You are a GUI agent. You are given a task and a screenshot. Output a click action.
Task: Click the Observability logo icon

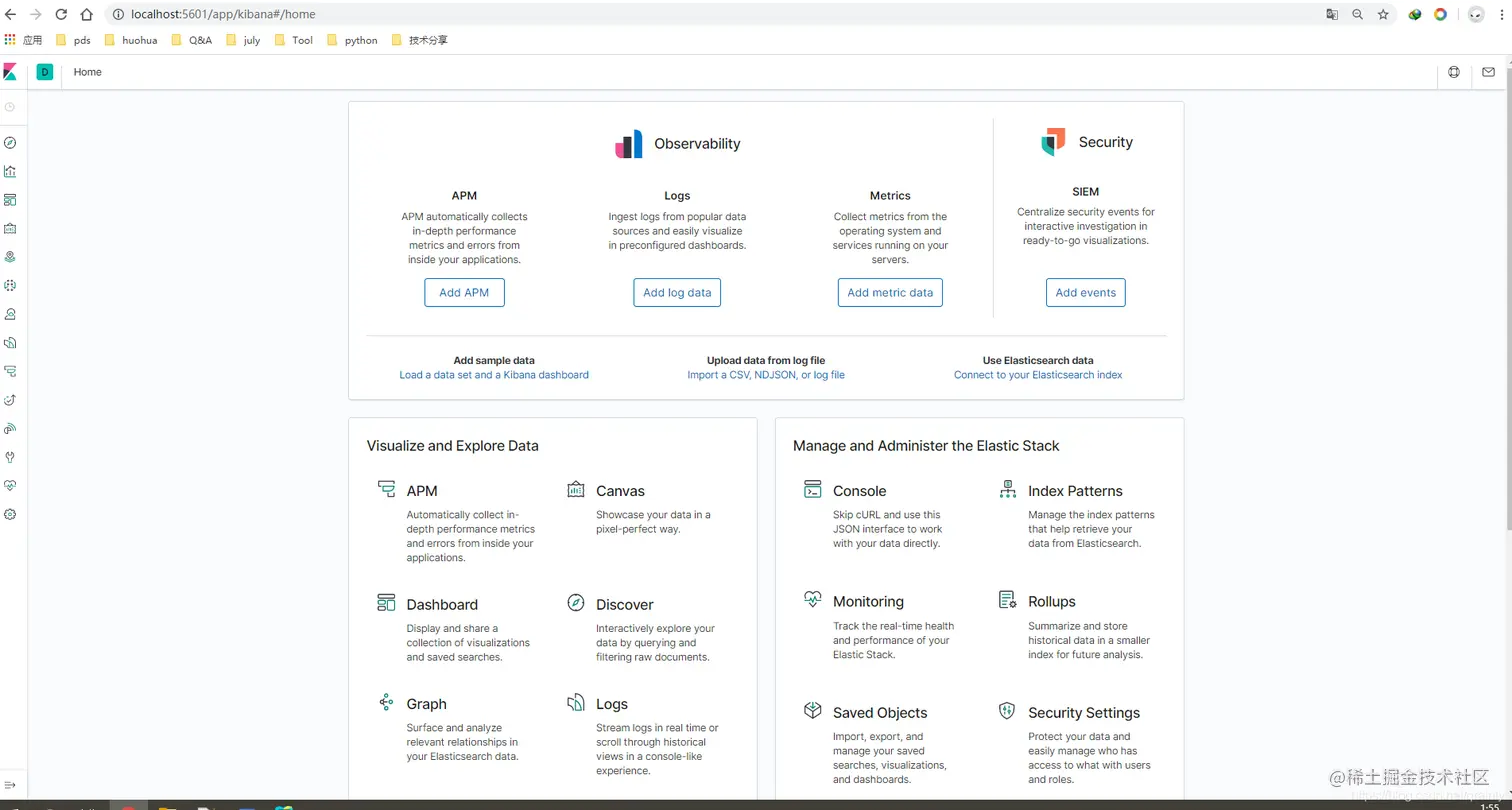click(629, 144)
